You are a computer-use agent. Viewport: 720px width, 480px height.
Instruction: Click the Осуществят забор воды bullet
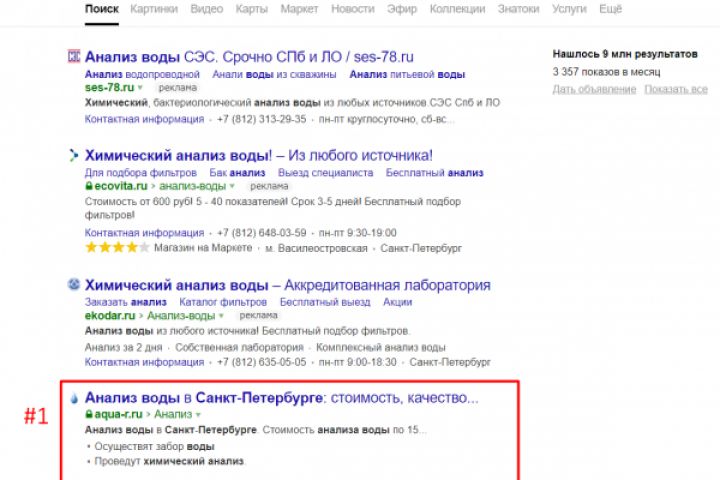coord(154,446)
